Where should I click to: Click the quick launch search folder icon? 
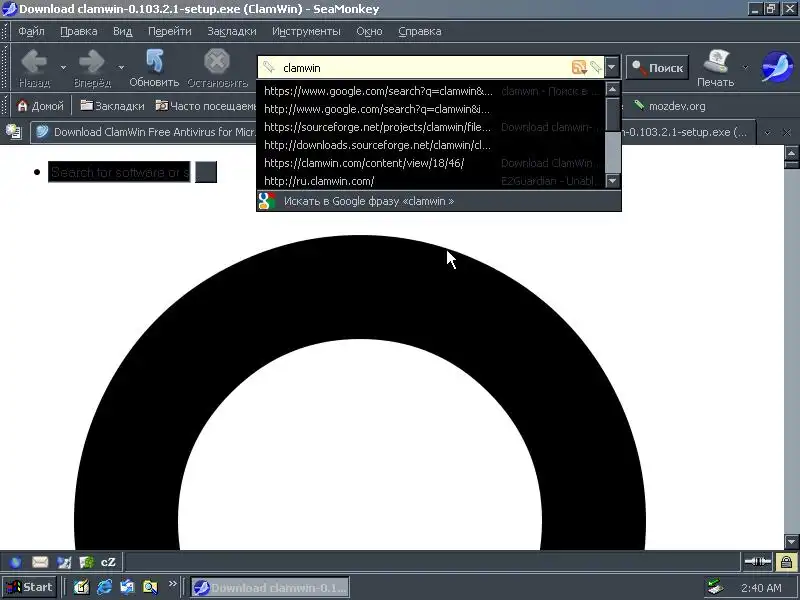150,587
